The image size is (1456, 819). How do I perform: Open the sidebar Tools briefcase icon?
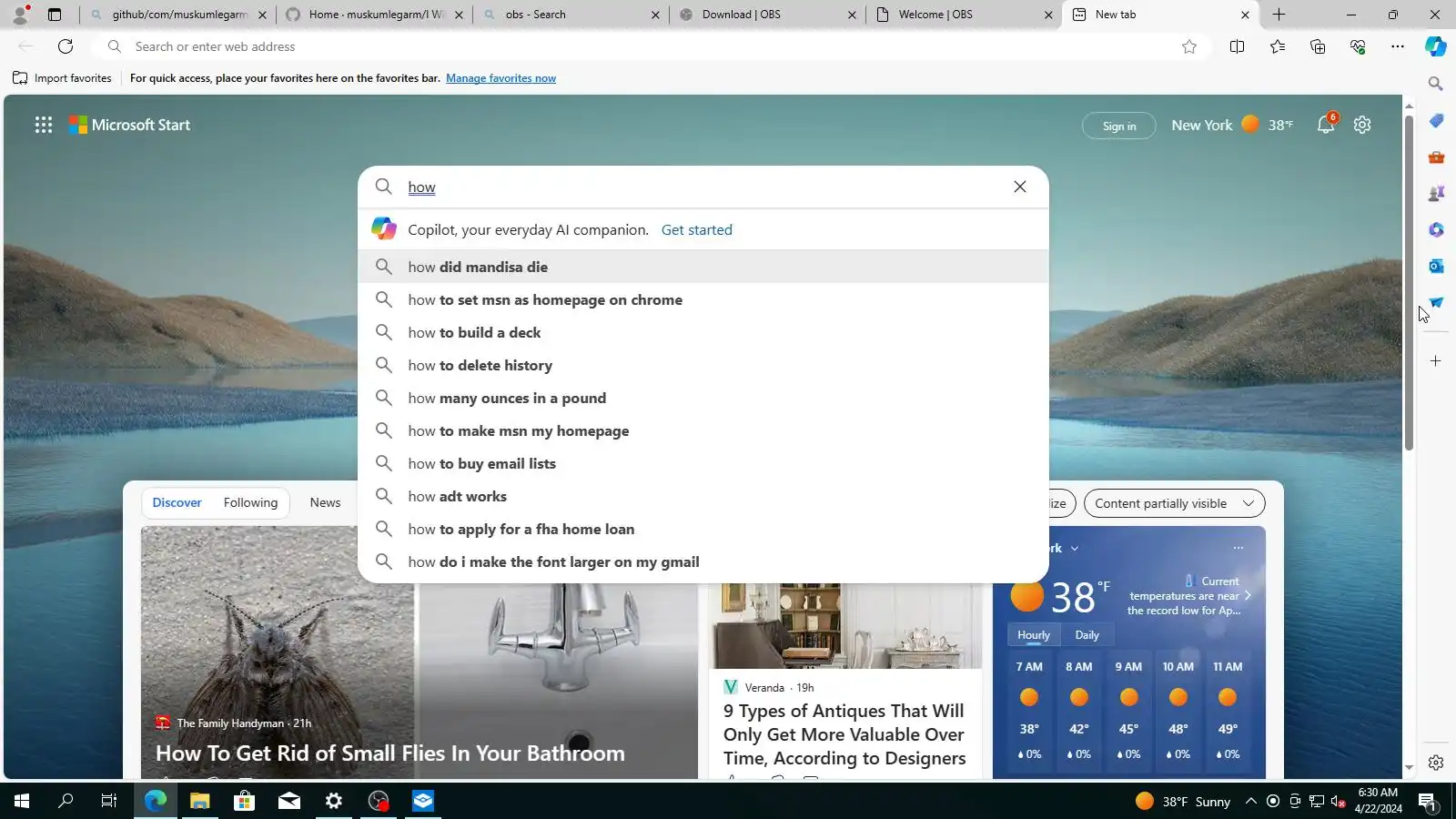(x=1436, y=157)
